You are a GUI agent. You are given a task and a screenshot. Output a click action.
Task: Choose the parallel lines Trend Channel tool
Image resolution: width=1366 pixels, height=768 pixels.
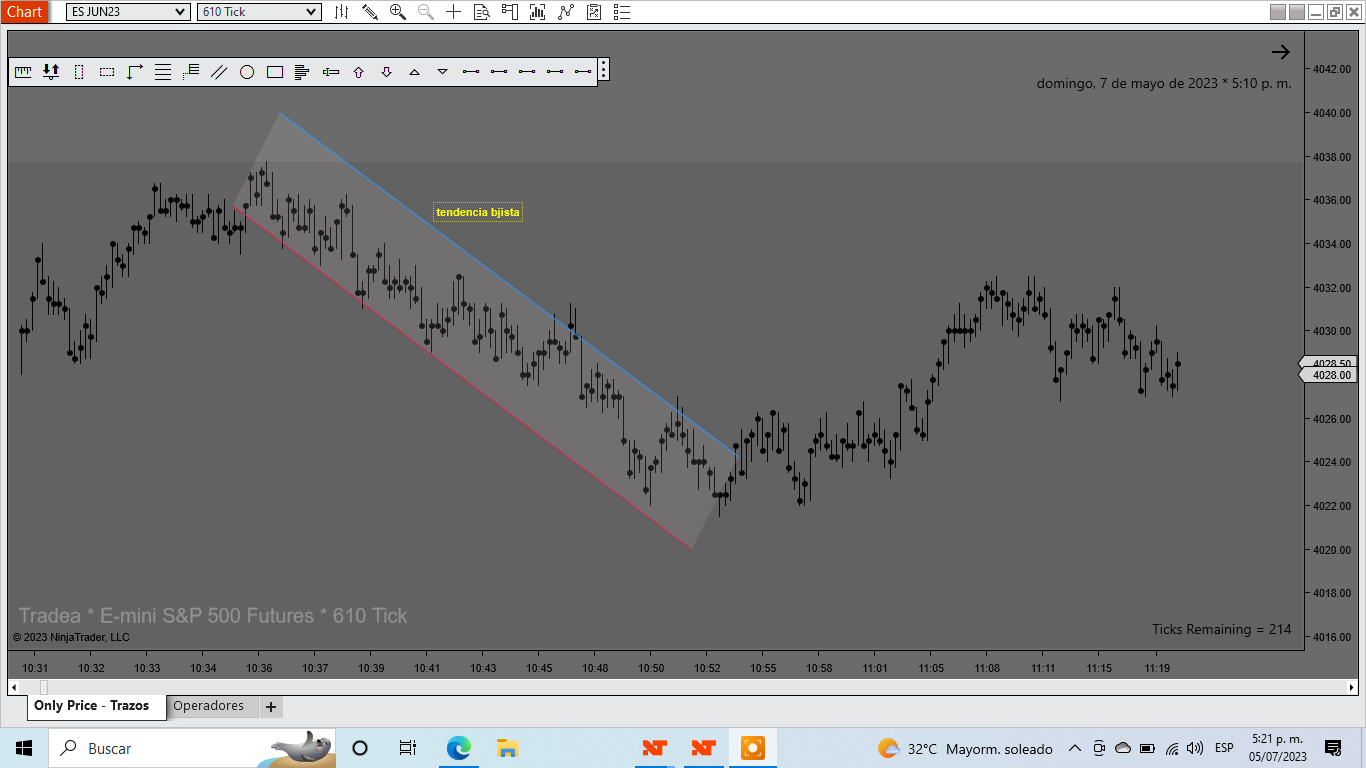(219, 72)
